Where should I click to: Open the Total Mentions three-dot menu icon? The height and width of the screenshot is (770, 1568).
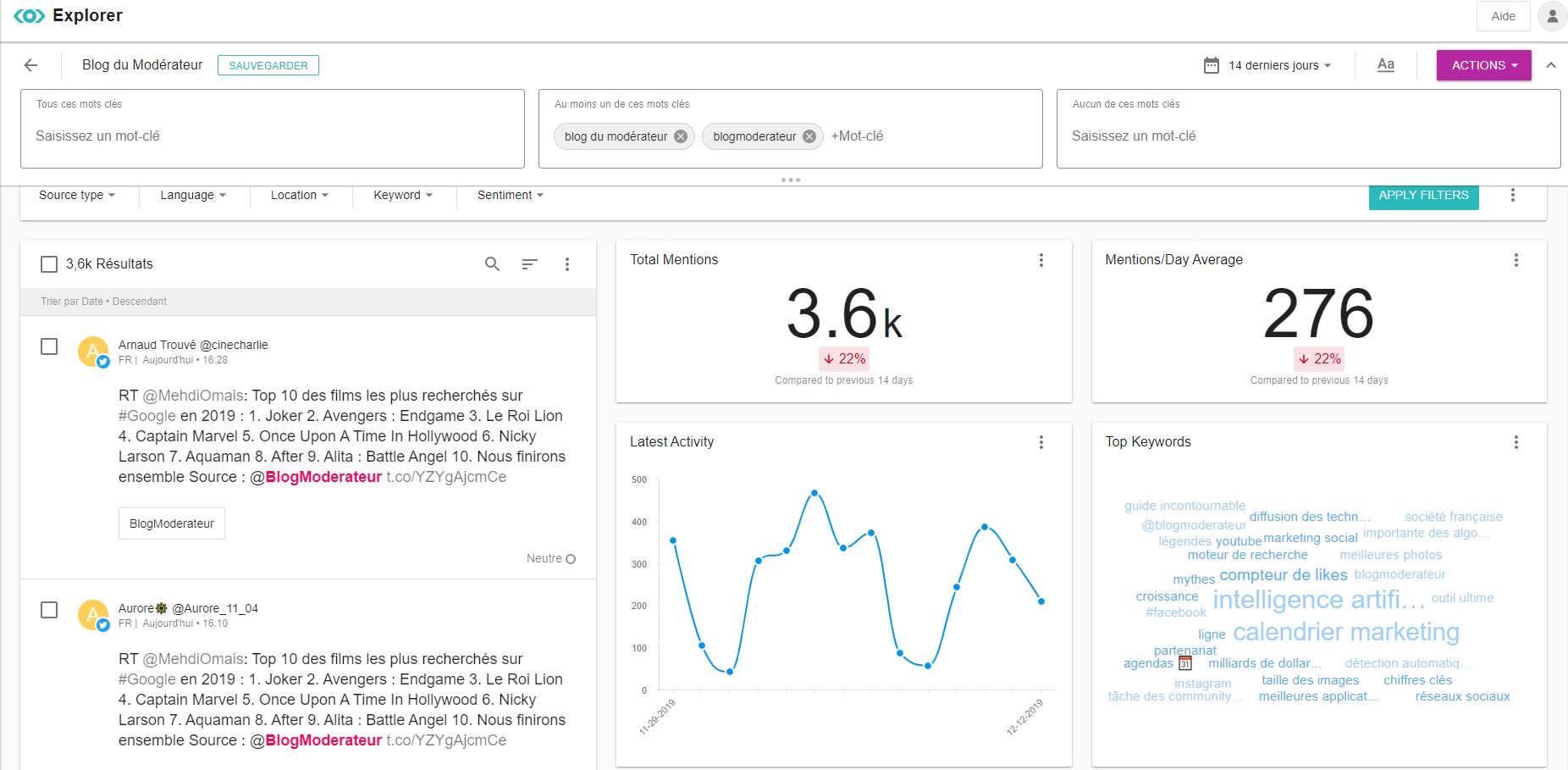1041,260
